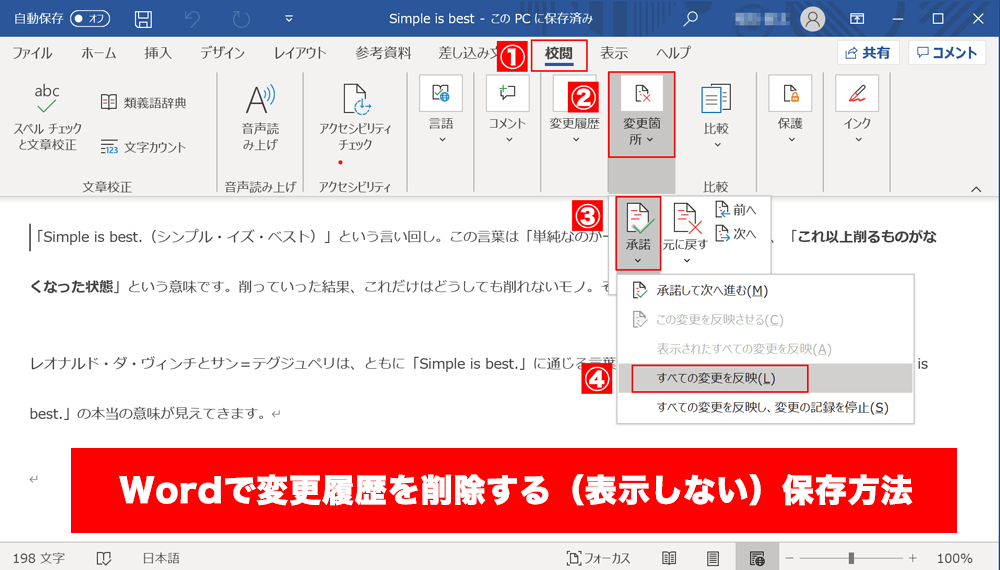The width and height of the screenshot is (1000, 570).
Task: Click the Undo arrow icon
Action: pos(192,19)
